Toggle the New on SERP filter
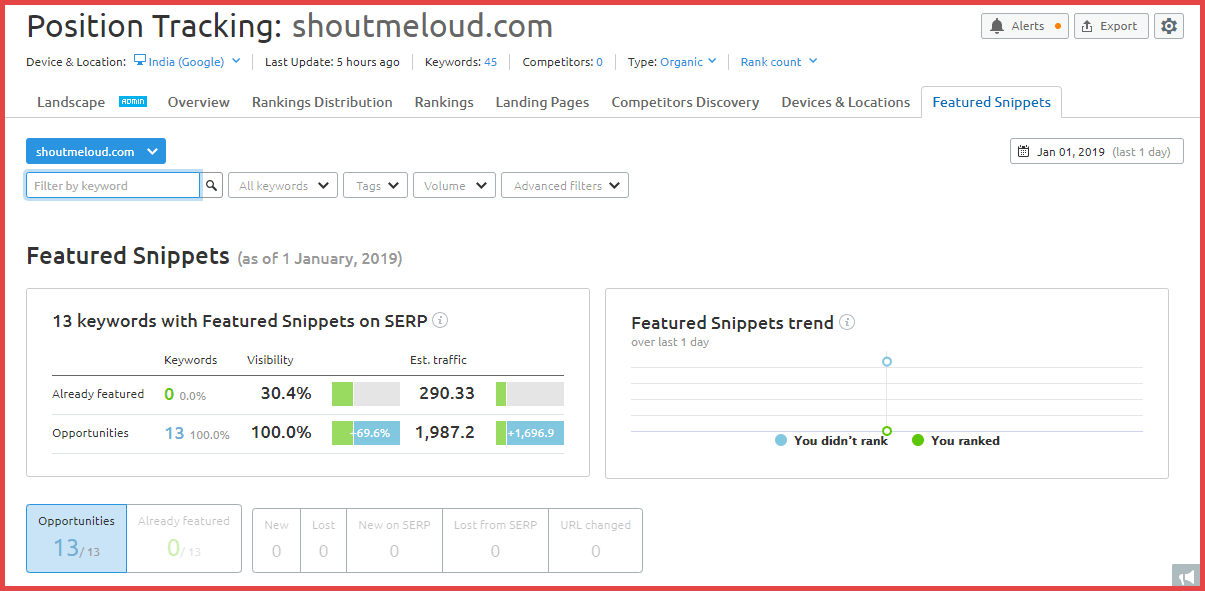1205x591 pixels. pos(394,540)
